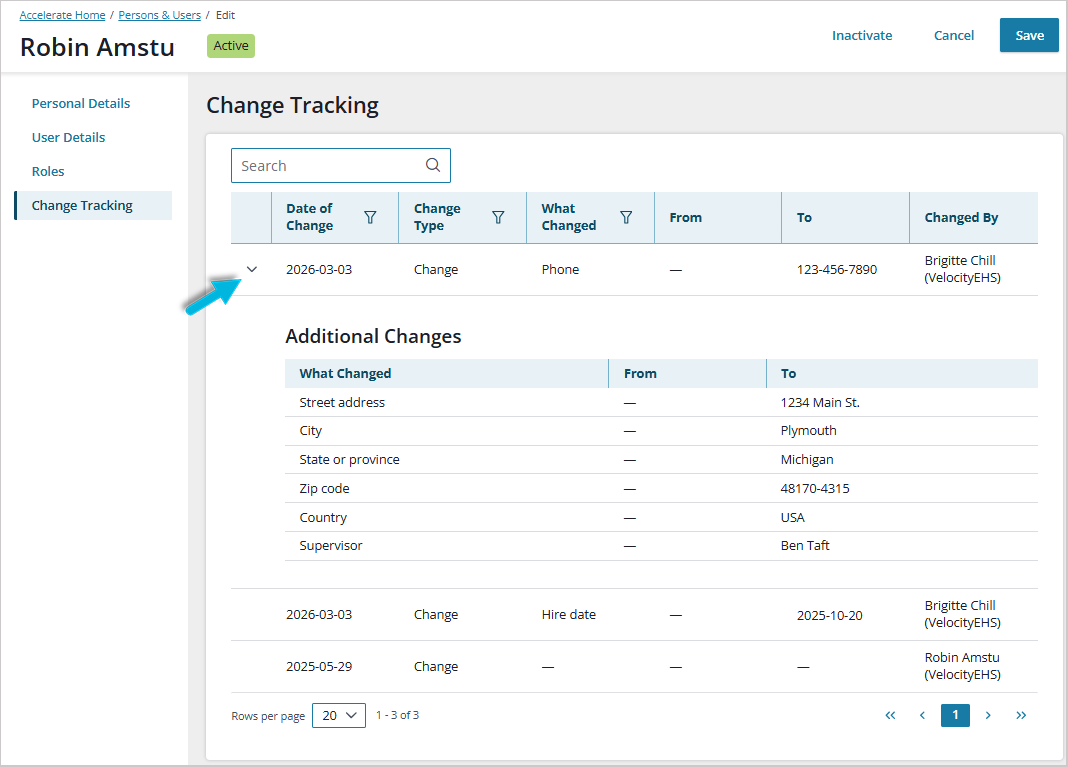
Task: Click into the Search input field
Action: pos(325,166)
